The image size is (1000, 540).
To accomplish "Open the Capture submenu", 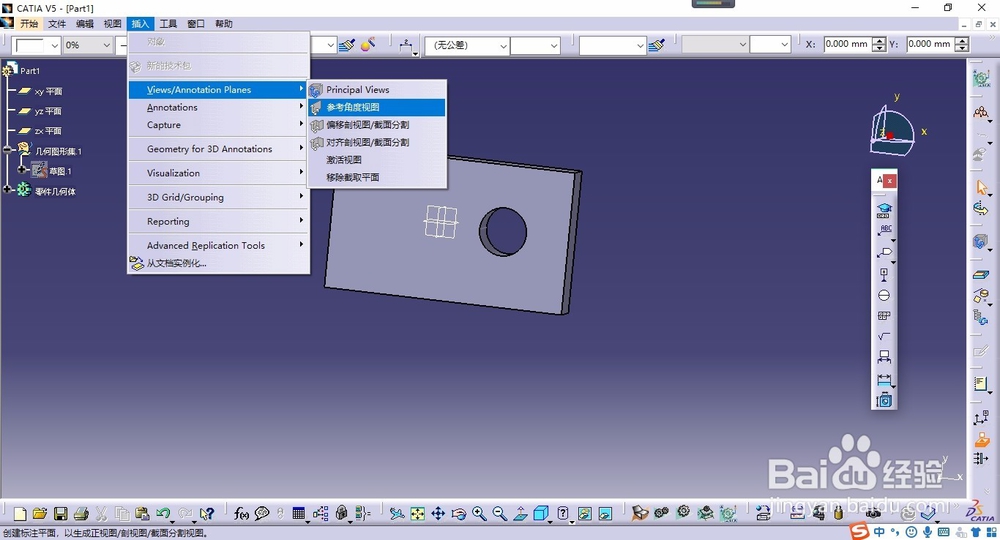I will pos(218,125).
